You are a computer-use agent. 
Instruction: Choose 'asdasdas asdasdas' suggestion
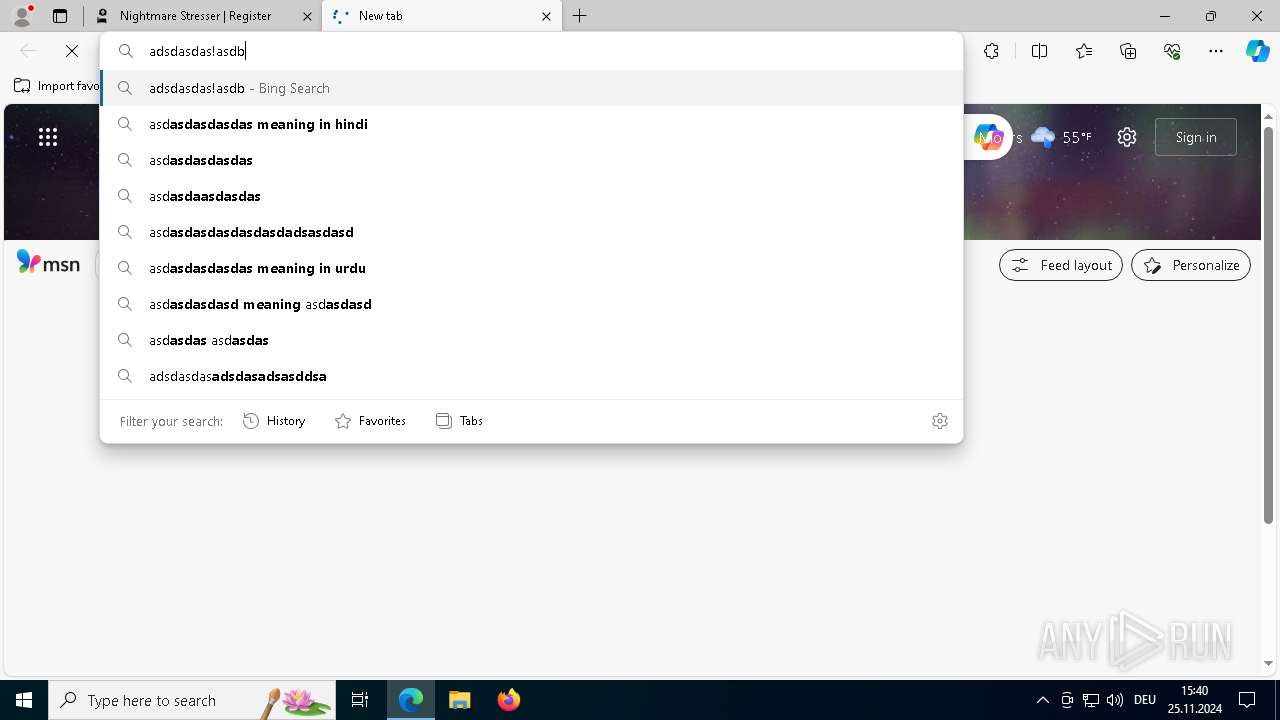(531, 340)
